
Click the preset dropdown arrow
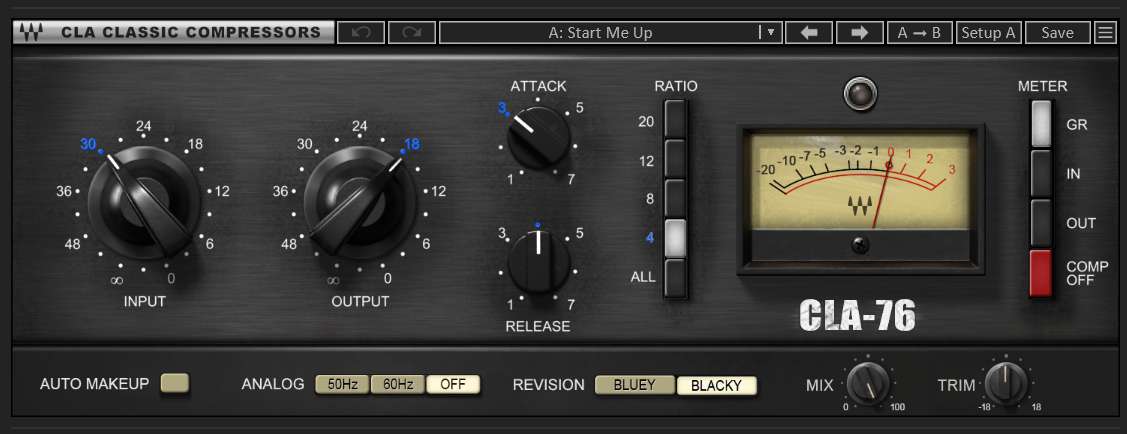click(769, 33)
